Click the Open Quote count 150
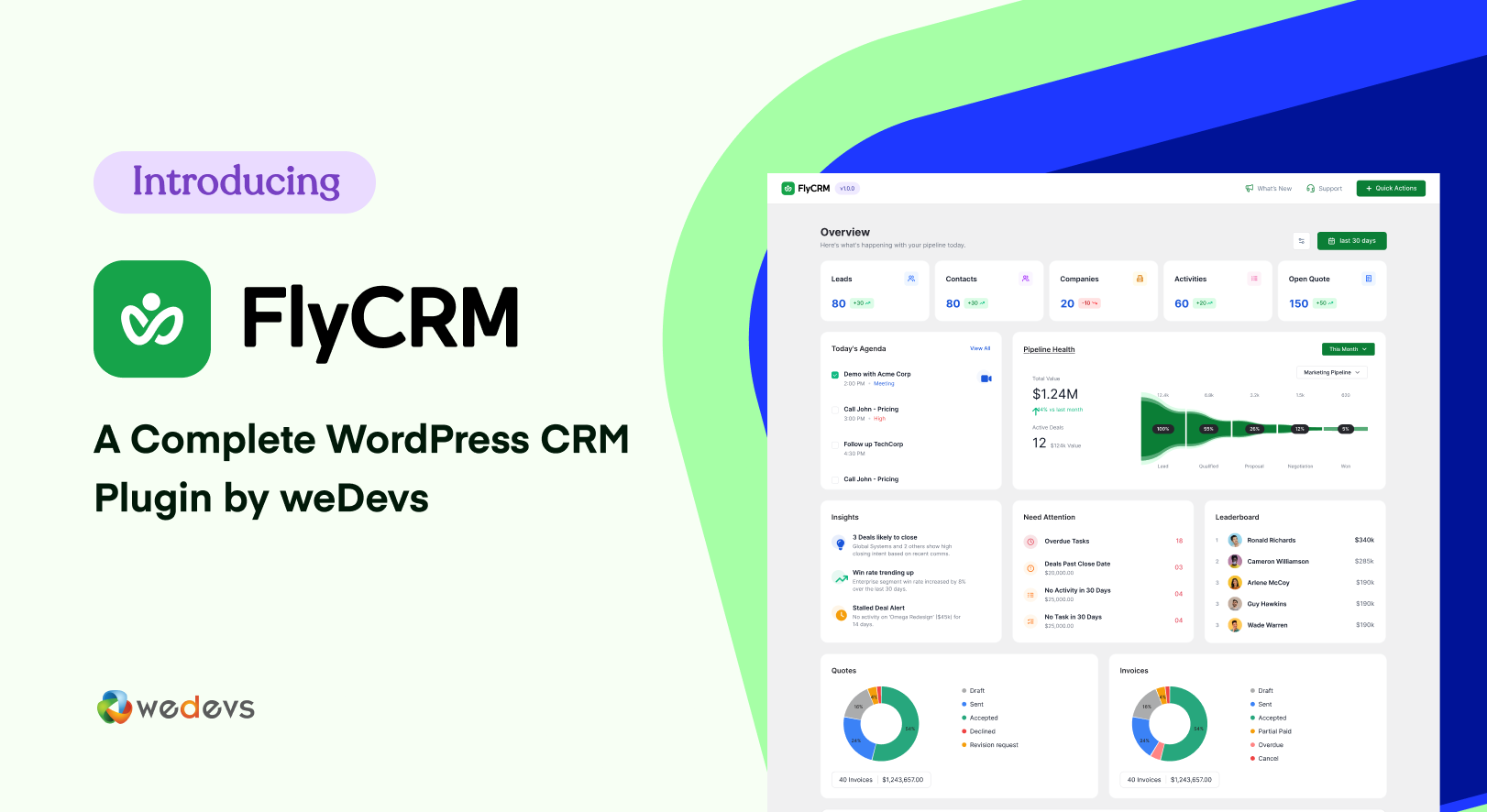This screenshot has width=1487, height=812. 1298,303
